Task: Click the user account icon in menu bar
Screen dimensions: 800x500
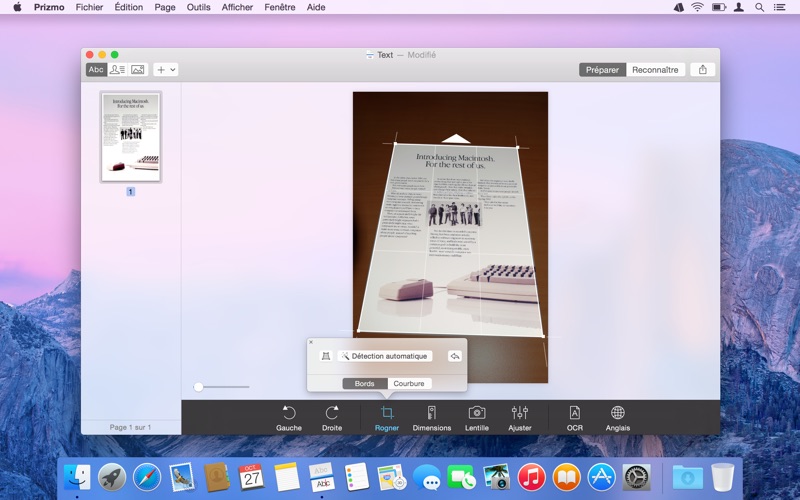Action: [738, 7]
